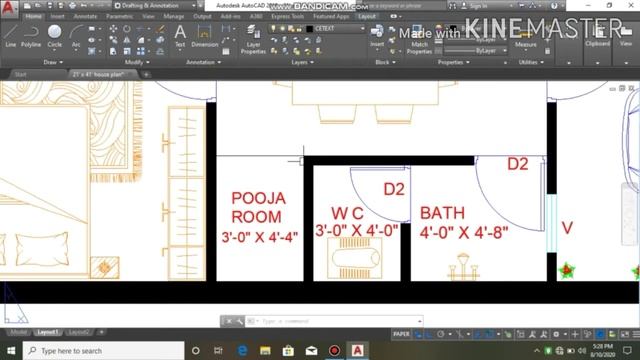Open the lower ByLayer linetype dropdown
This screenshot has height=360, width=640.
476,51
